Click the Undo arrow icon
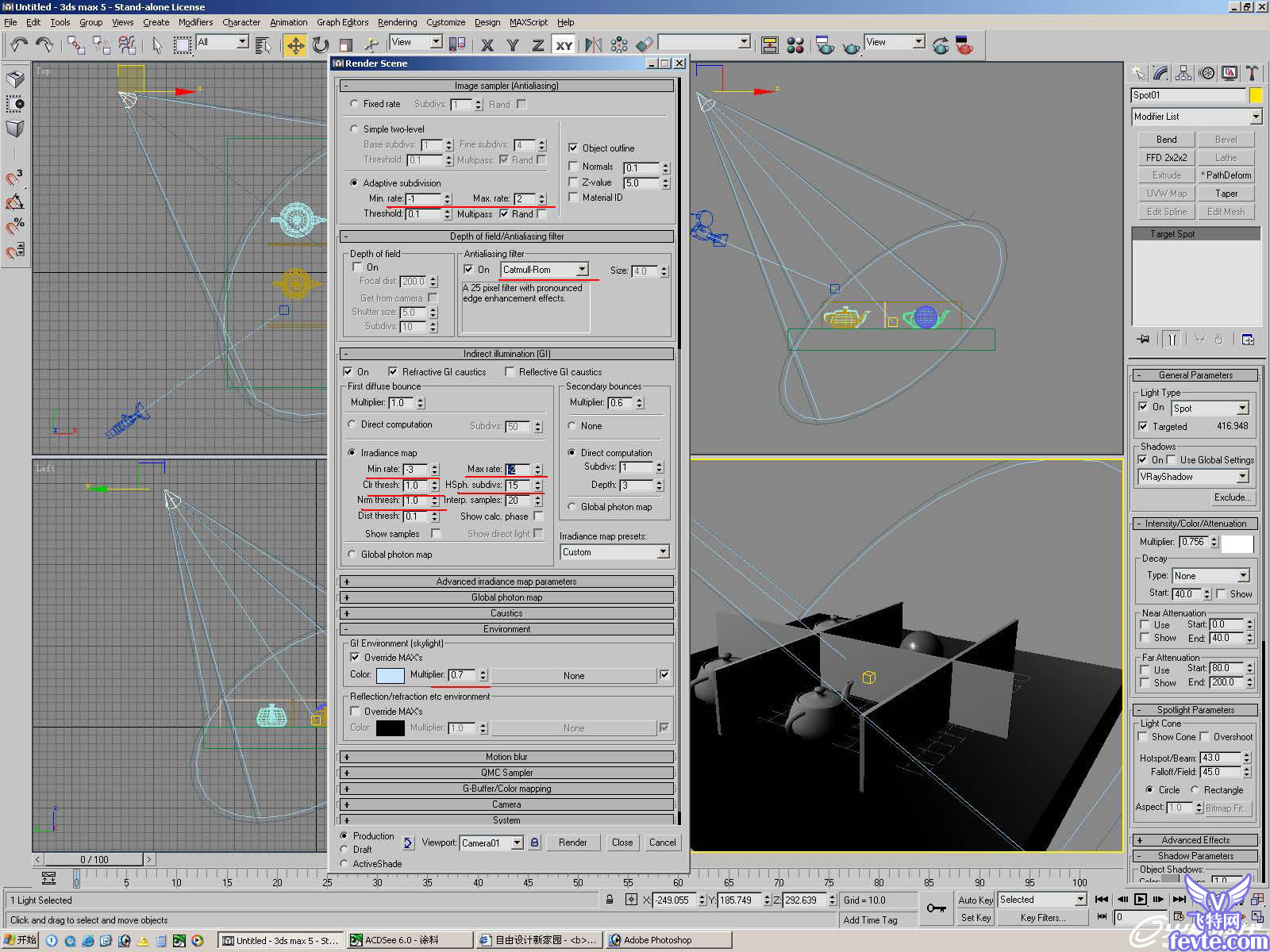1270x952 pixels. coord(19,45)
